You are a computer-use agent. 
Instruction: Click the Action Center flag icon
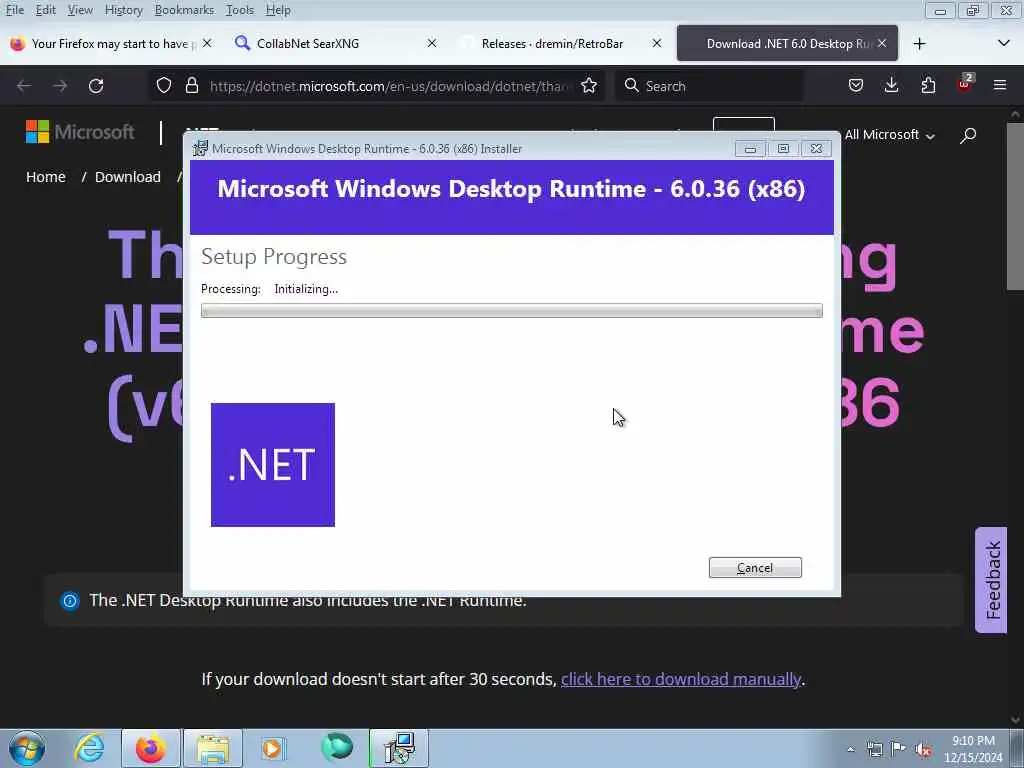(899, 749)
